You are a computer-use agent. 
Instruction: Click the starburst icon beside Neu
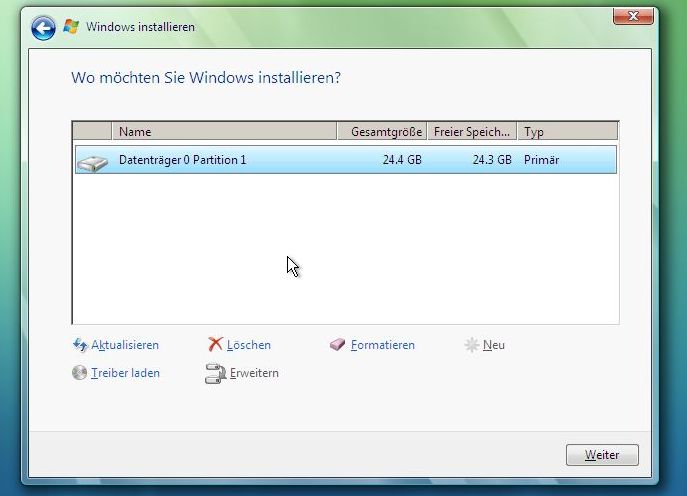(471, 345)
